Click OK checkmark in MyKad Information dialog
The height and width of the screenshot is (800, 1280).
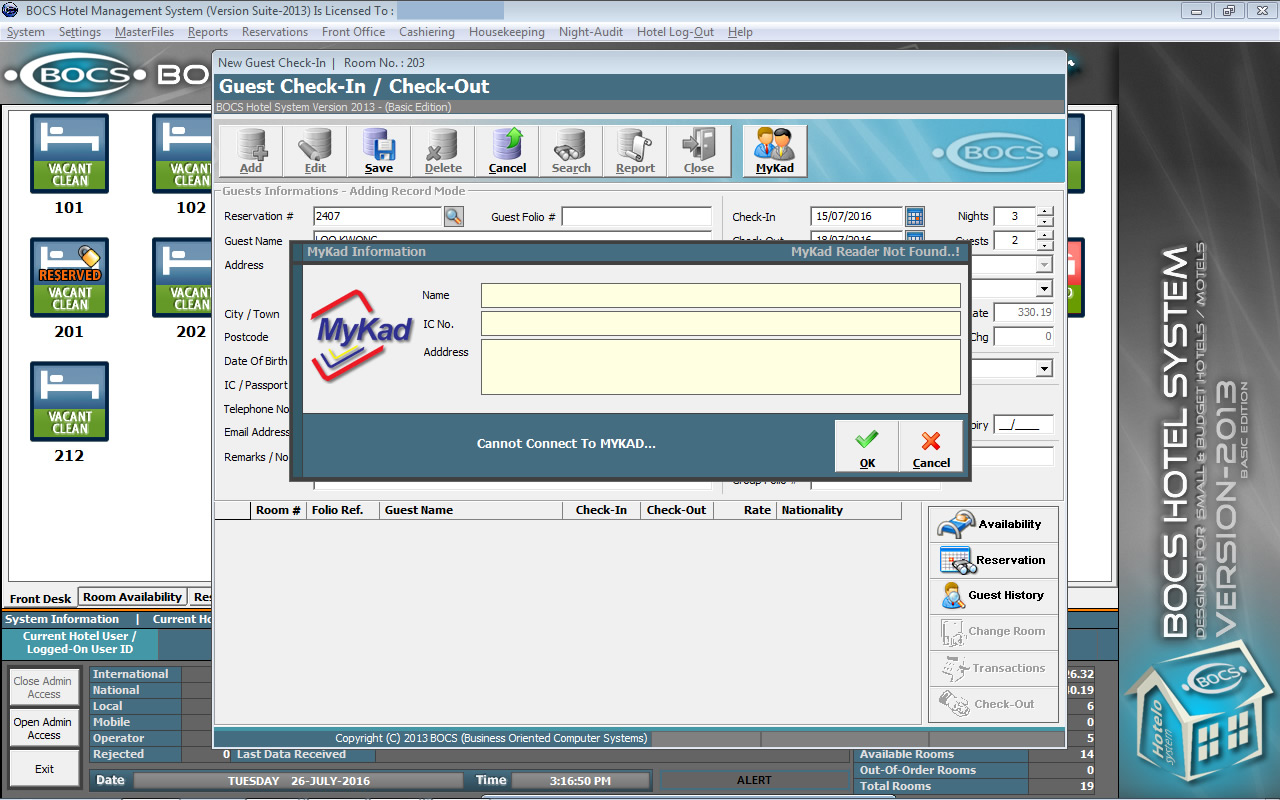867,446
